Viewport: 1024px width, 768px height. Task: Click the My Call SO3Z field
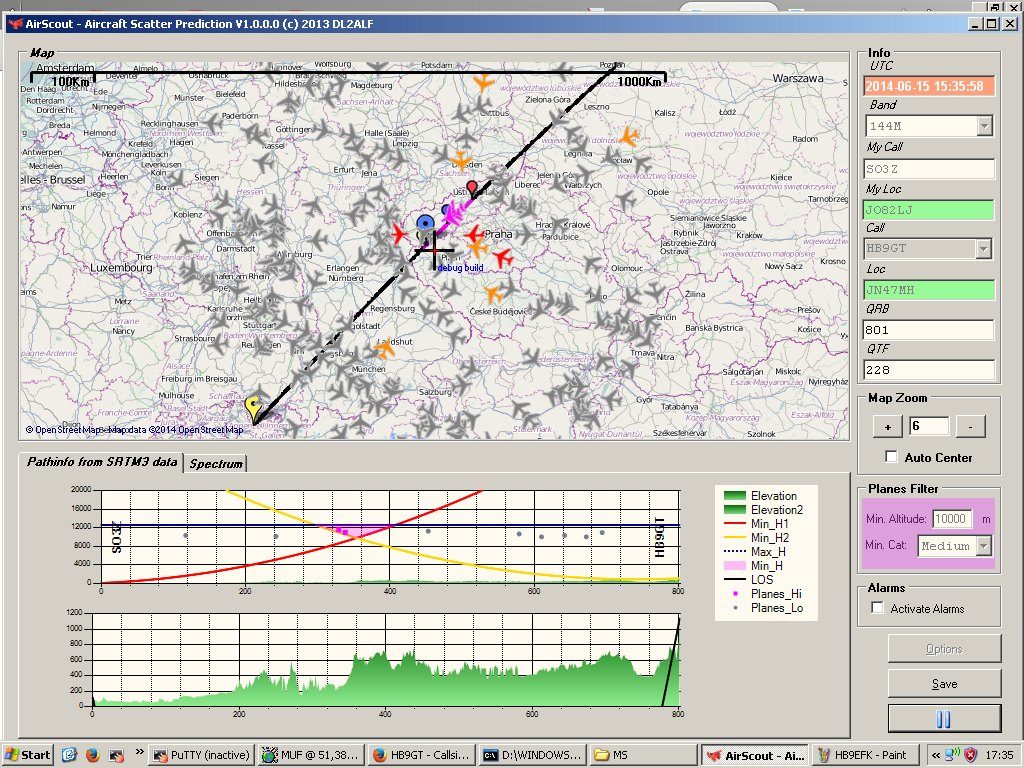929,168
